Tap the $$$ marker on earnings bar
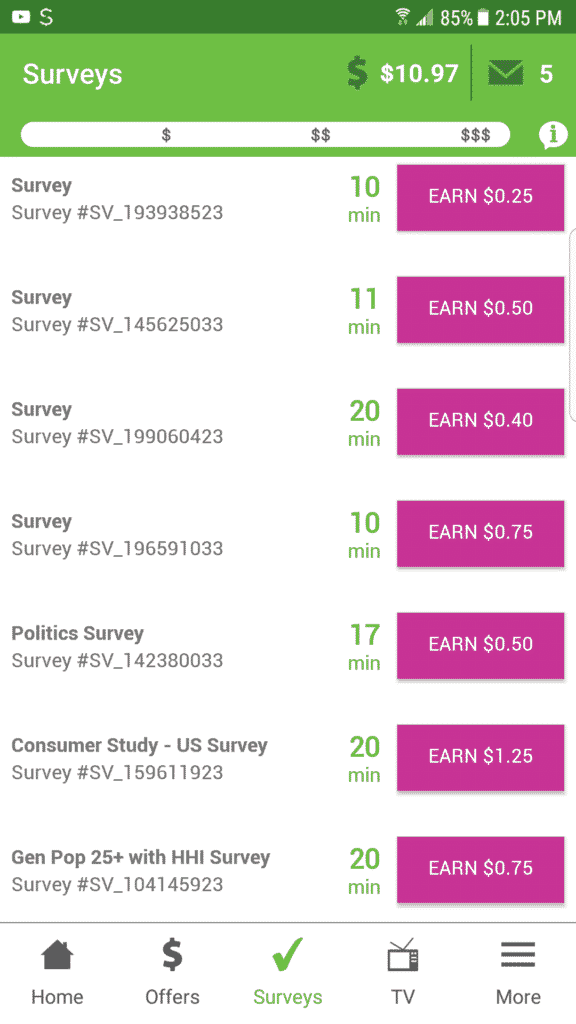This screenshot has height=1024, width=576. 475,135
